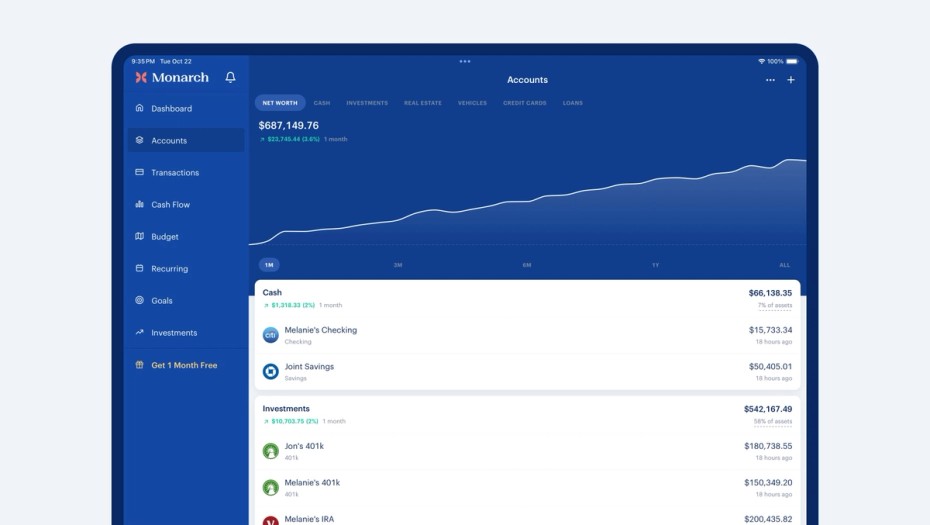Click Melanie's IRA red account icon
Screen dimensions: 930x525
click(270, 520)
